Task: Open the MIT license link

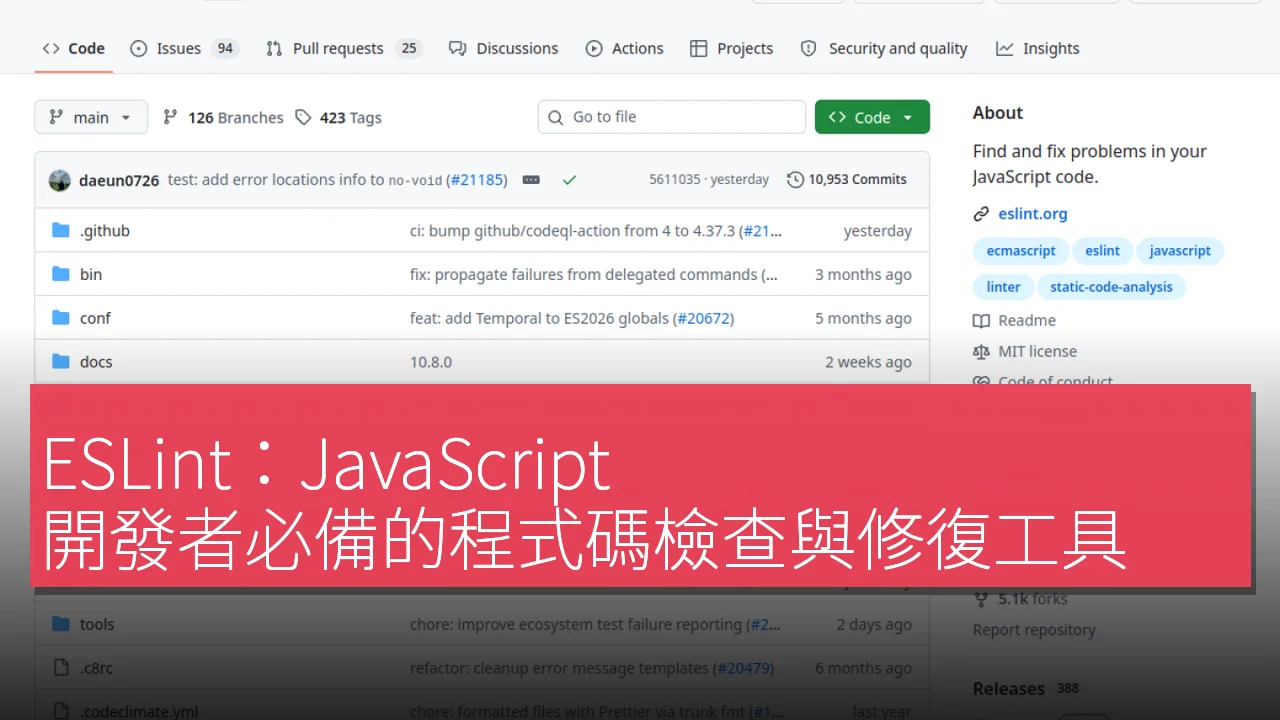Action: point(1037,351)
